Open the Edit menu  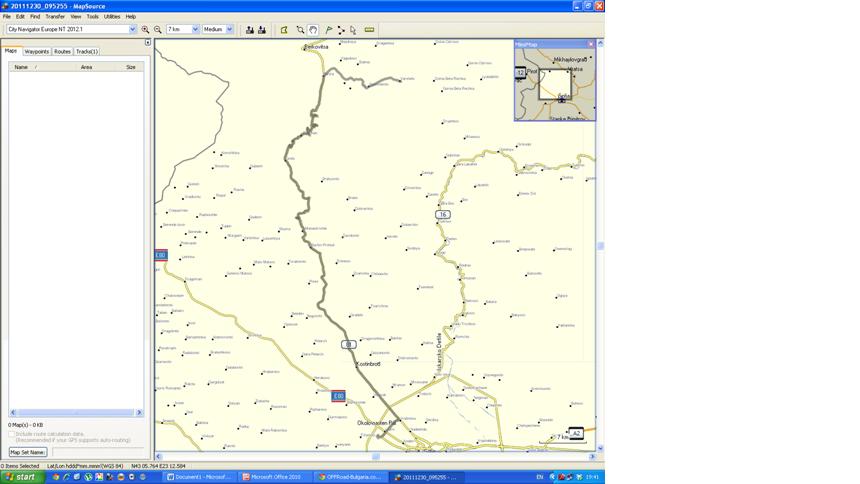pyautogui.click(x=20, y=16)
